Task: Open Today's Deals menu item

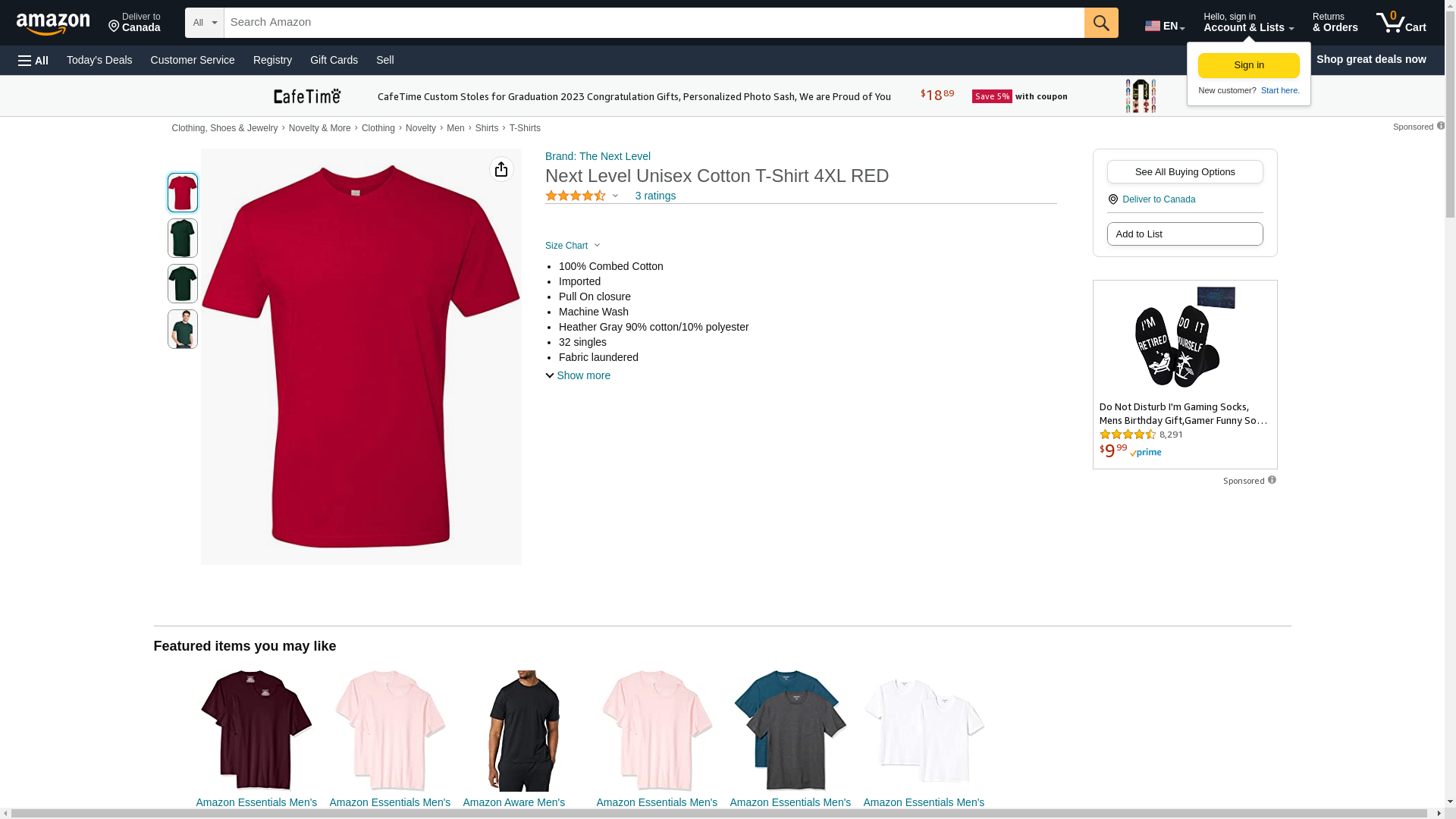Action: point(99,60)
